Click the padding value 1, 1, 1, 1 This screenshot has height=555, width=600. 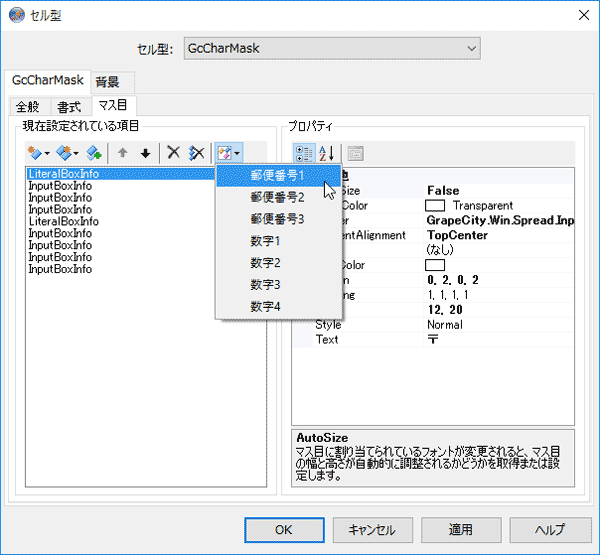(x=448, y=295)
